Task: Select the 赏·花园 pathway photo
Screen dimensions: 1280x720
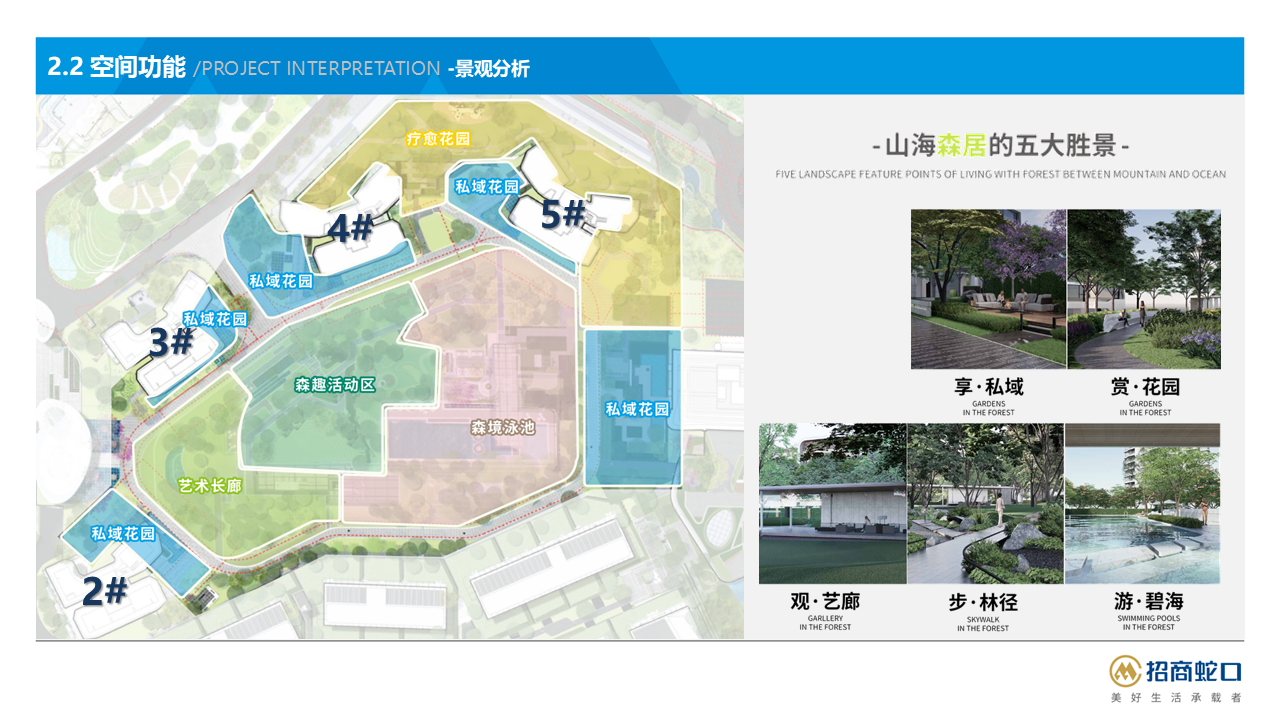Action: click(x=1144, y=289)
